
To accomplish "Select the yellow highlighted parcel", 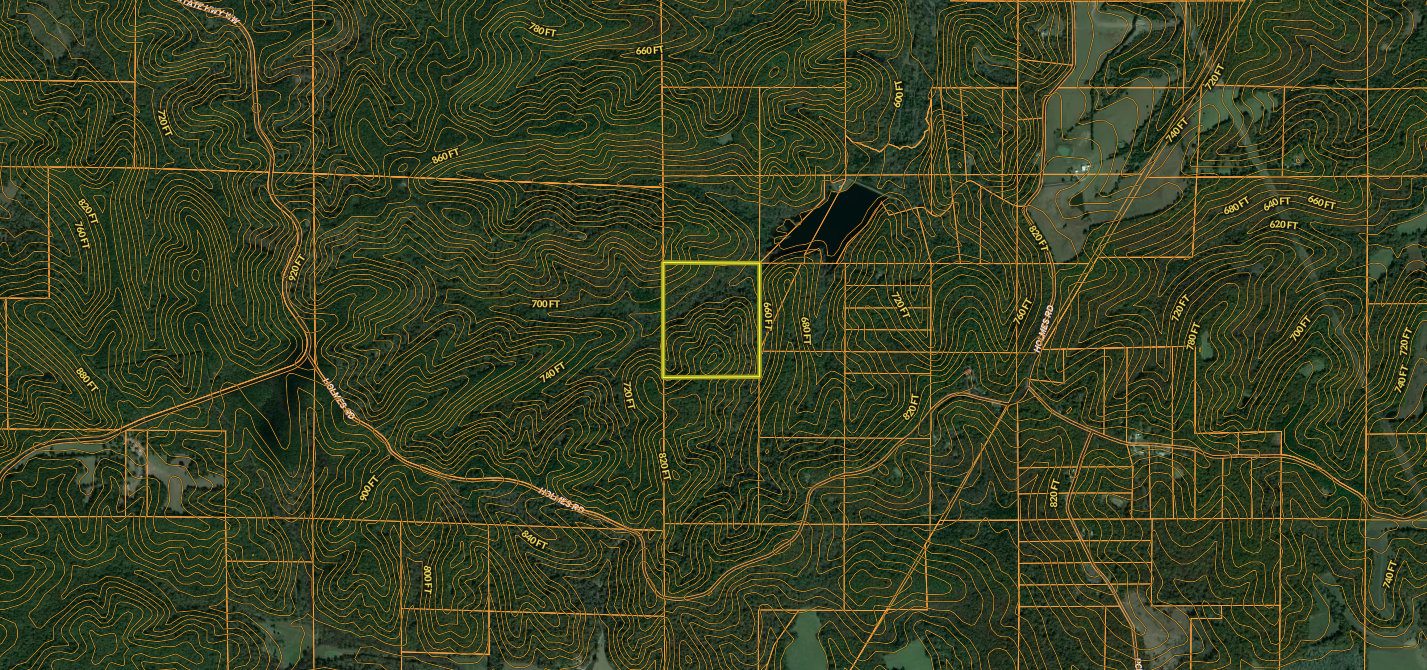I will (x=712, y=320).
